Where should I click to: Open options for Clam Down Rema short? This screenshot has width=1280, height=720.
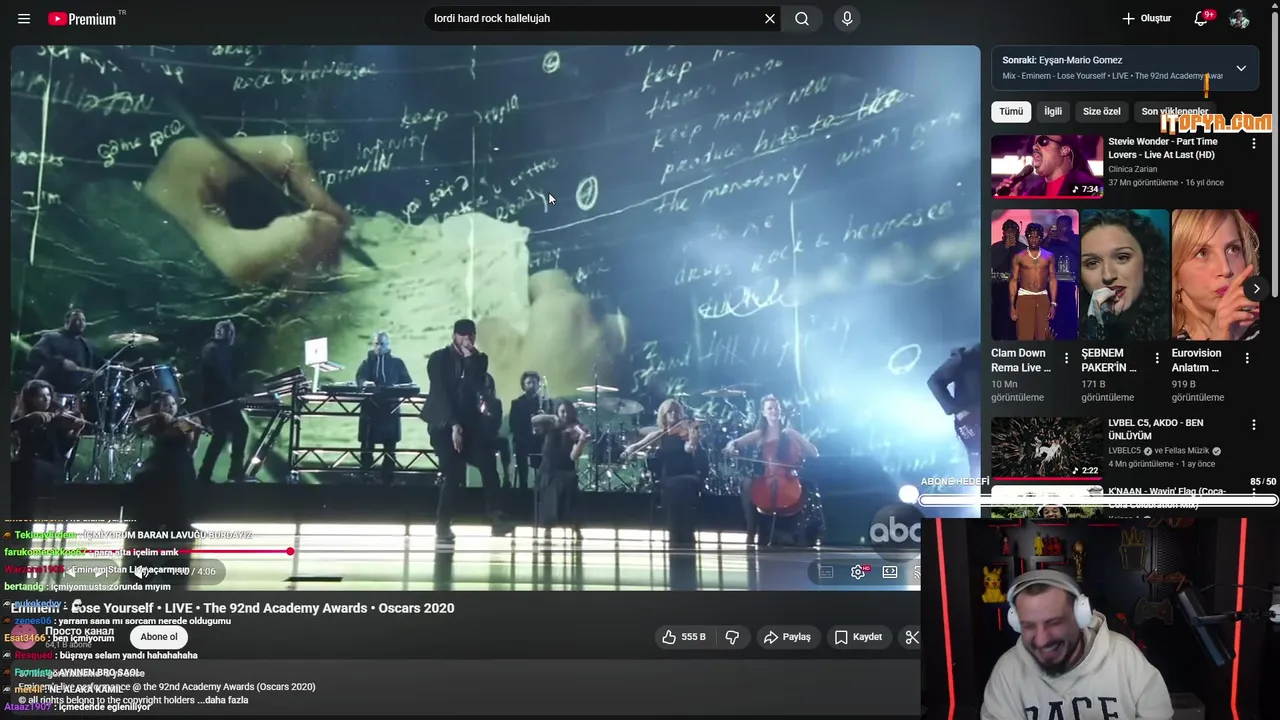coord(1066,358)
